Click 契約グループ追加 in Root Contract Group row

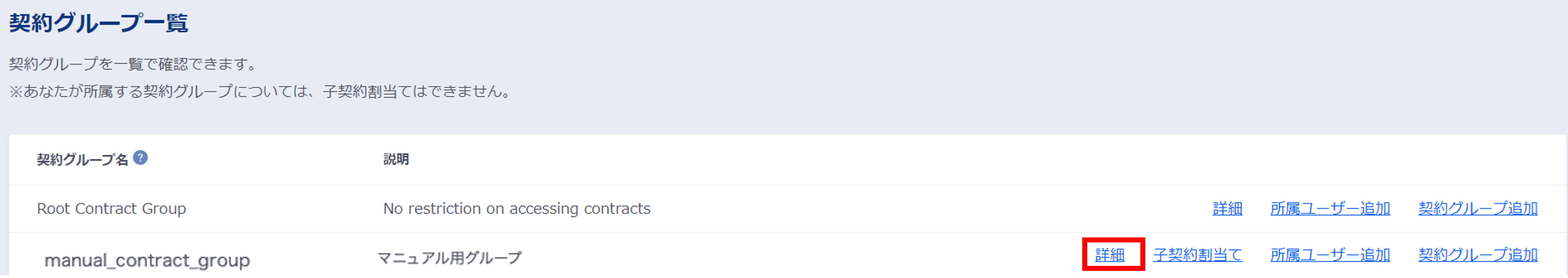(x=1477, y=209)
